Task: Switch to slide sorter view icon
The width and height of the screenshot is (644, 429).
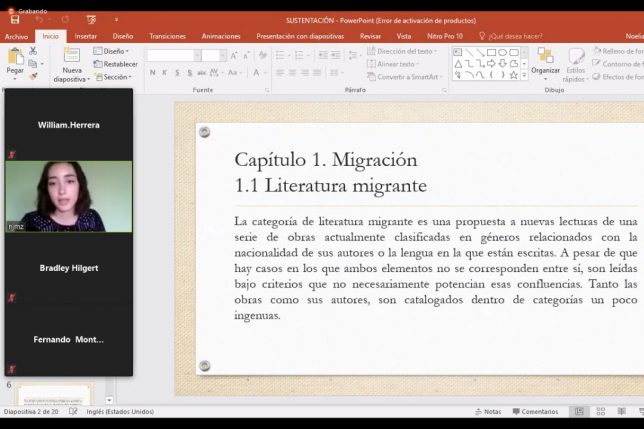Action: 602,411
